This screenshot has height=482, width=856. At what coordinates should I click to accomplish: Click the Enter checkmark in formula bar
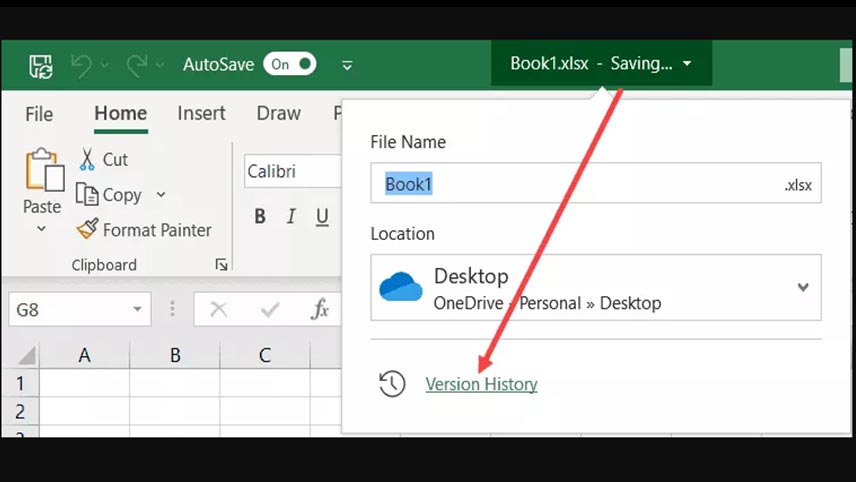270,310
